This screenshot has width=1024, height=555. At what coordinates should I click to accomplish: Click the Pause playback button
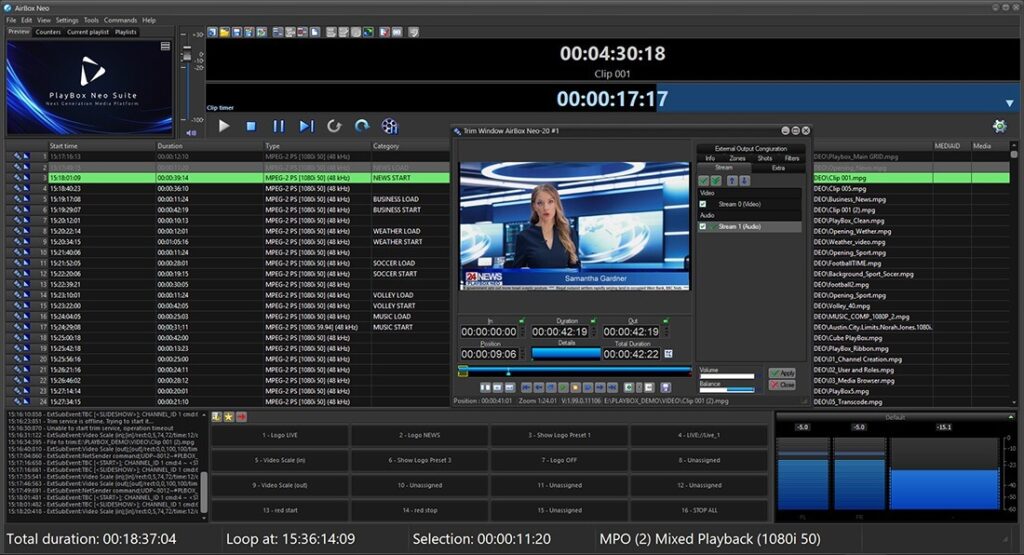(x=279, y=126)
